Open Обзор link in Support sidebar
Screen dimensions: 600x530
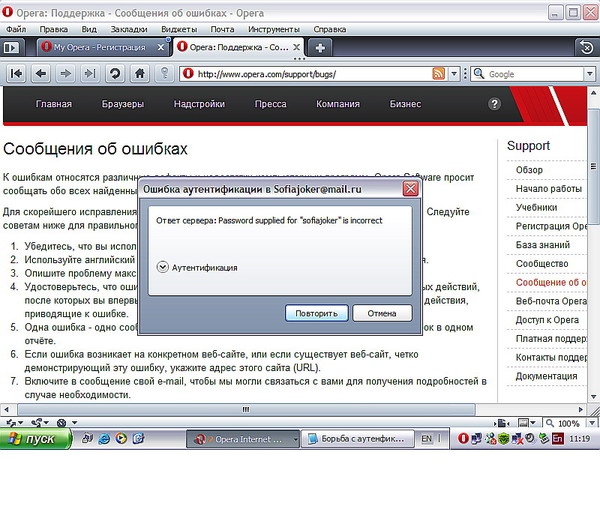click(x=529, y=170)
